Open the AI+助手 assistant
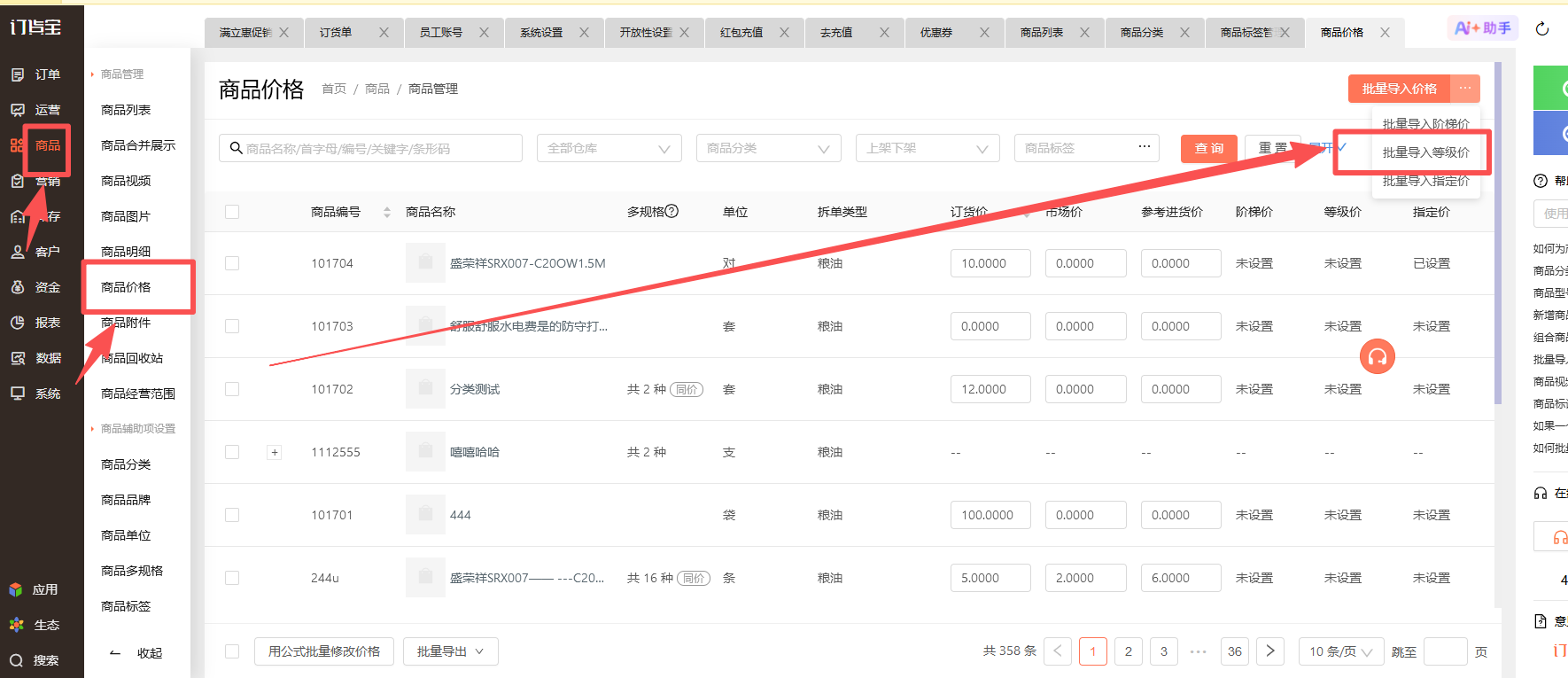 coord(1483,28)
